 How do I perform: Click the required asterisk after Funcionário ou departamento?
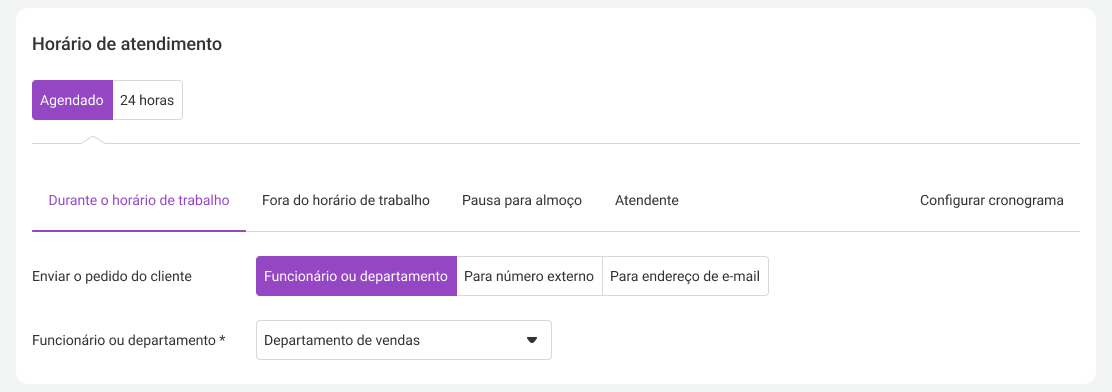tap(222, 340)
